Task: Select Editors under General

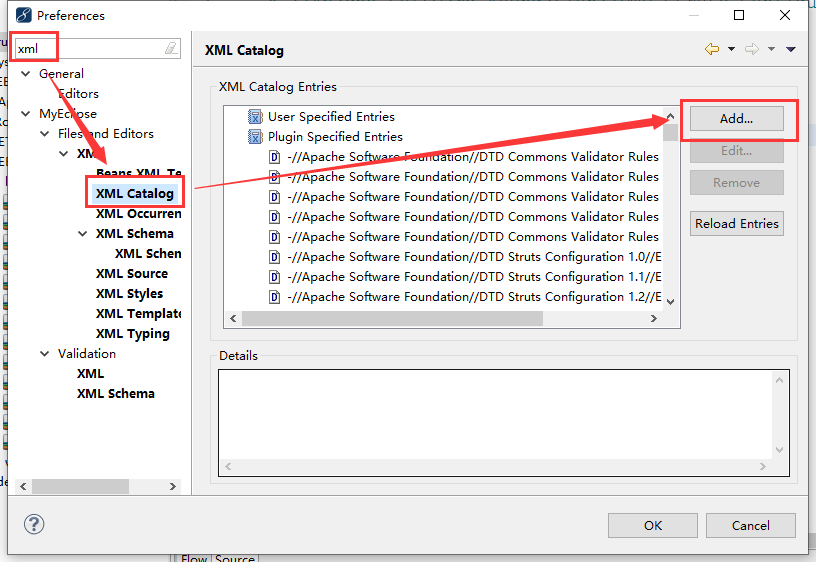Action: pos(78,94)
